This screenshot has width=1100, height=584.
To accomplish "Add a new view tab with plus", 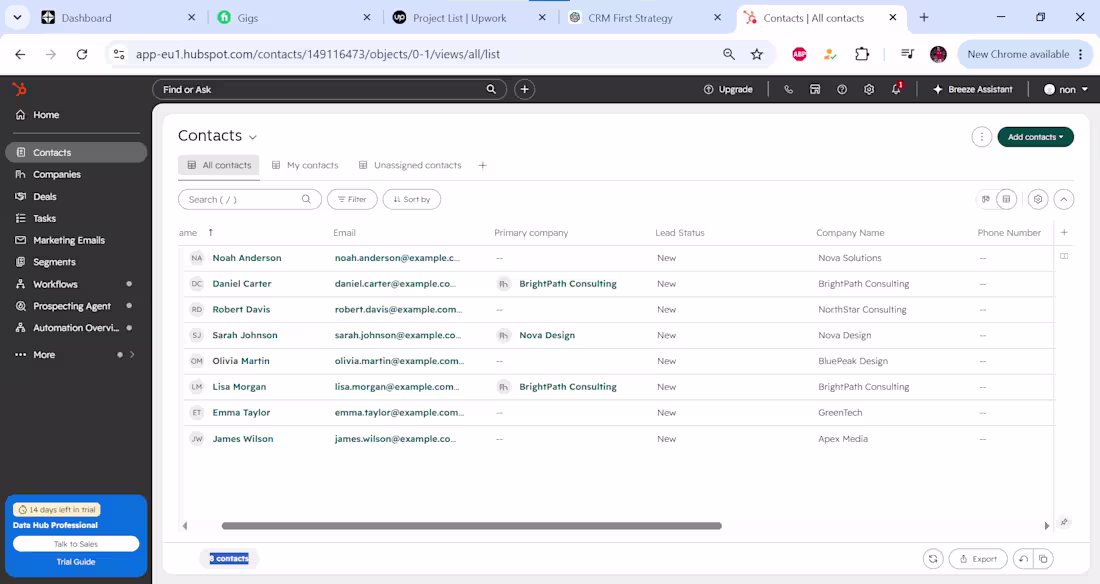I will tap(483, 166).
